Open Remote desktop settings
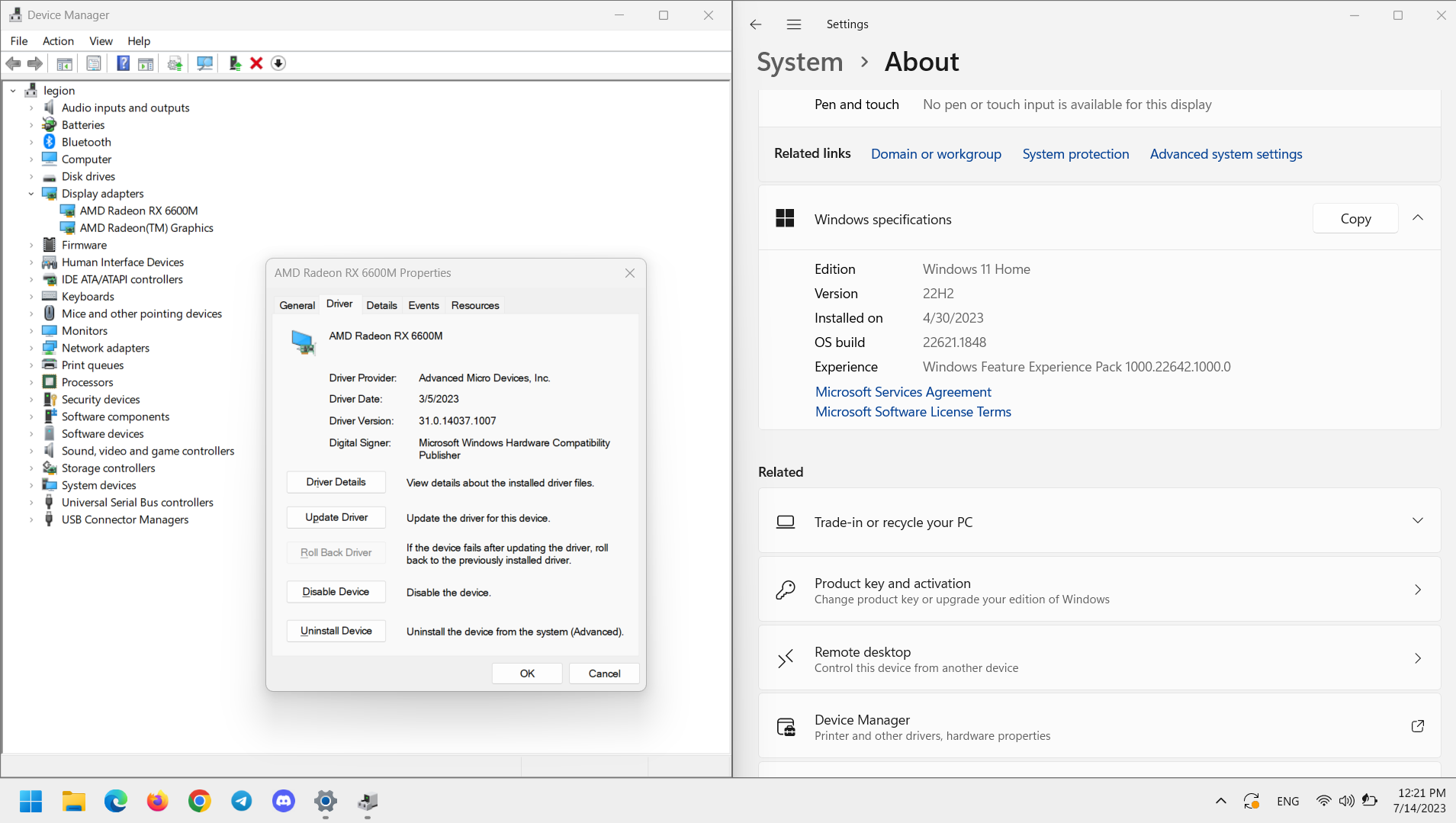 tap(1099, 658)
